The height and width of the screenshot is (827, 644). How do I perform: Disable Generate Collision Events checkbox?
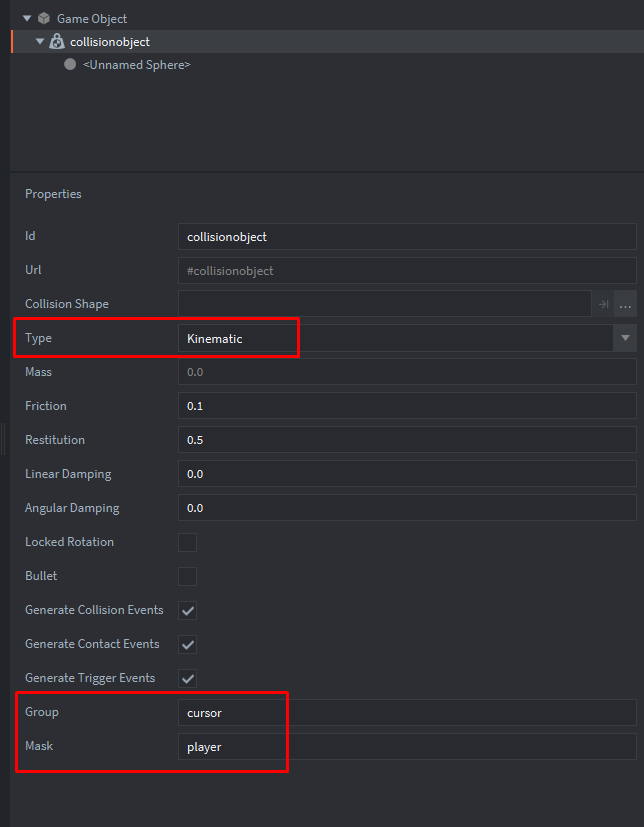pyautogui.click(x=187, y=610)
